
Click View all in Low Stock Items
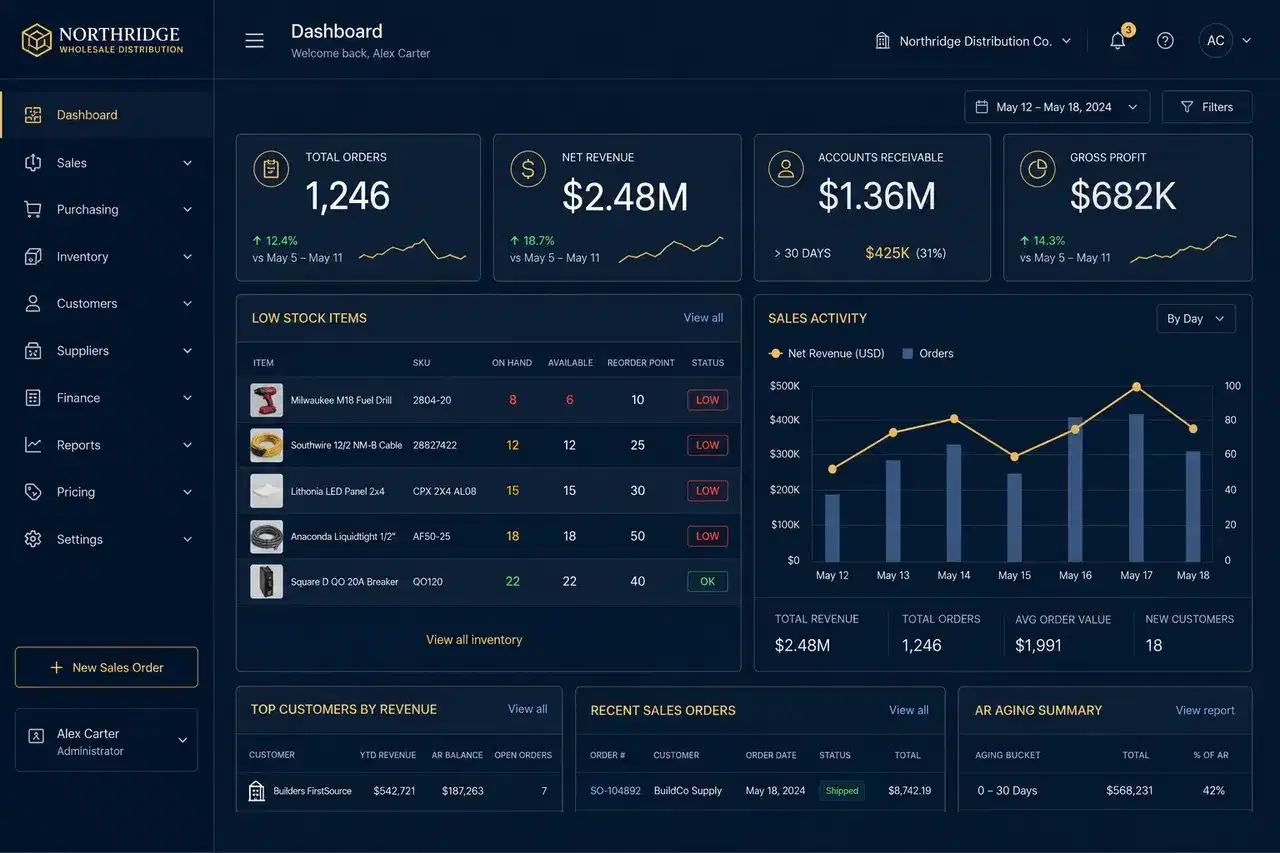[703, 318]
